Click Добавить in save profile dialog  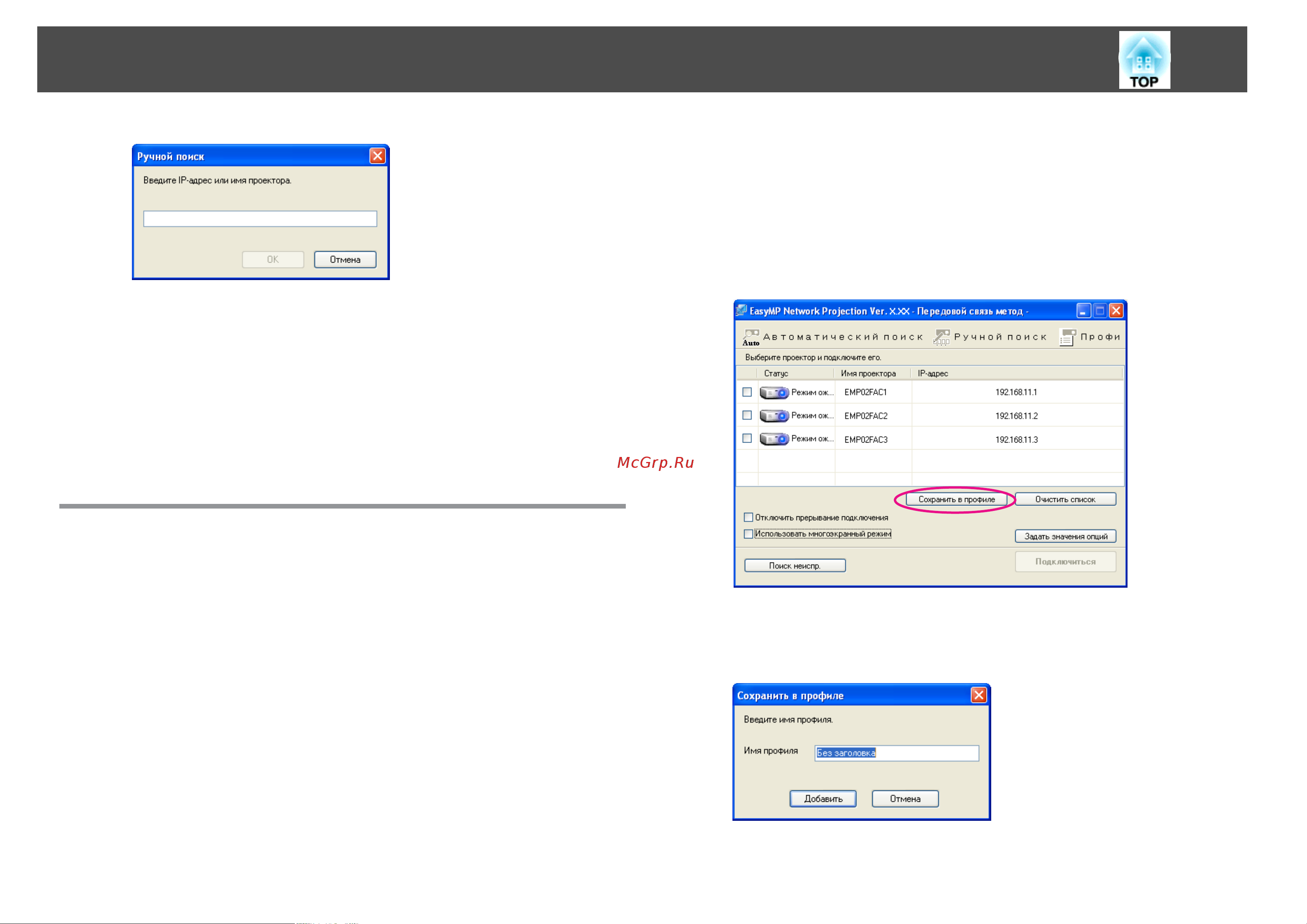823,799
